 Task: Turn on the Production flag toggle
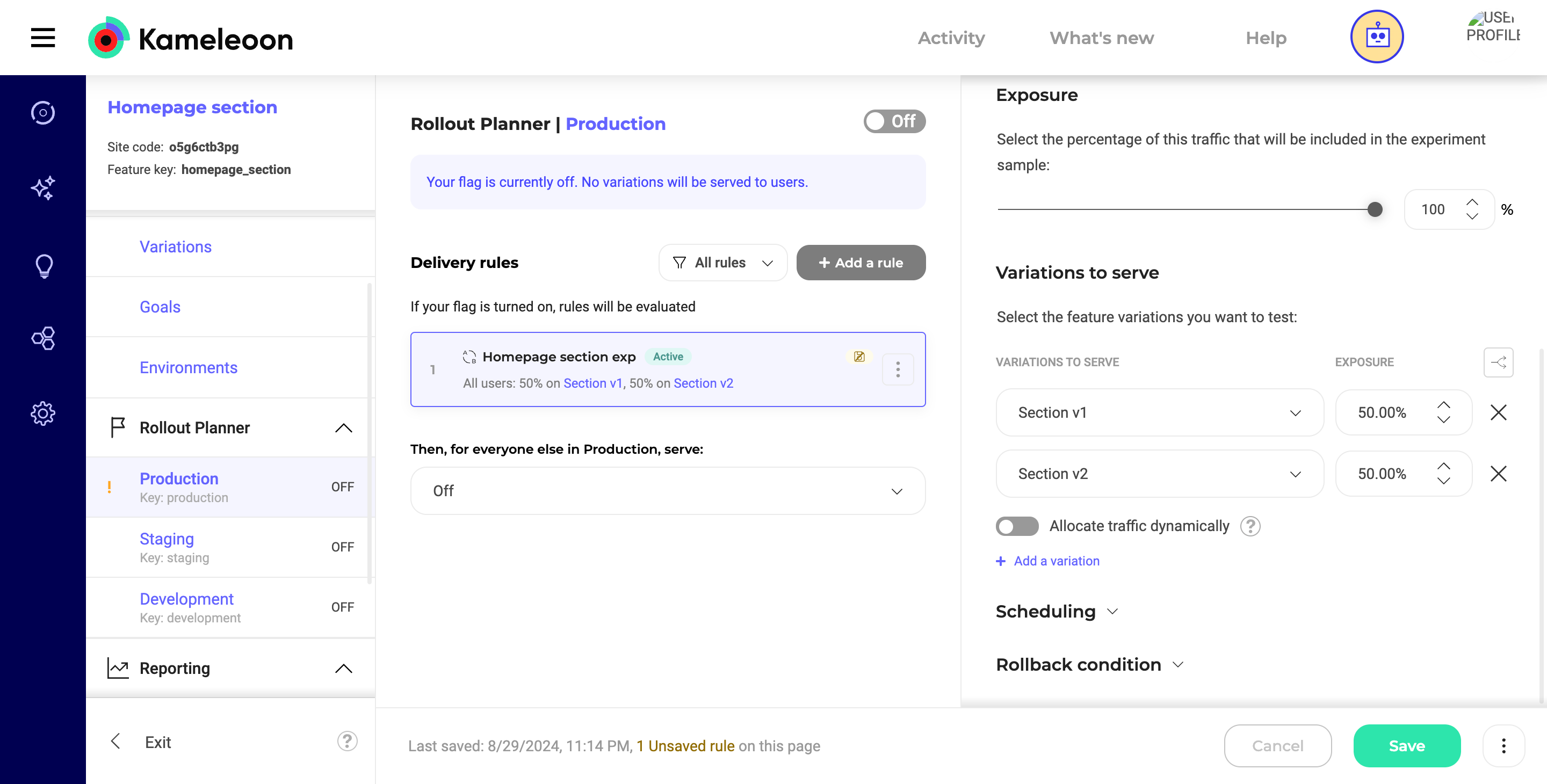tap(894, 121)
